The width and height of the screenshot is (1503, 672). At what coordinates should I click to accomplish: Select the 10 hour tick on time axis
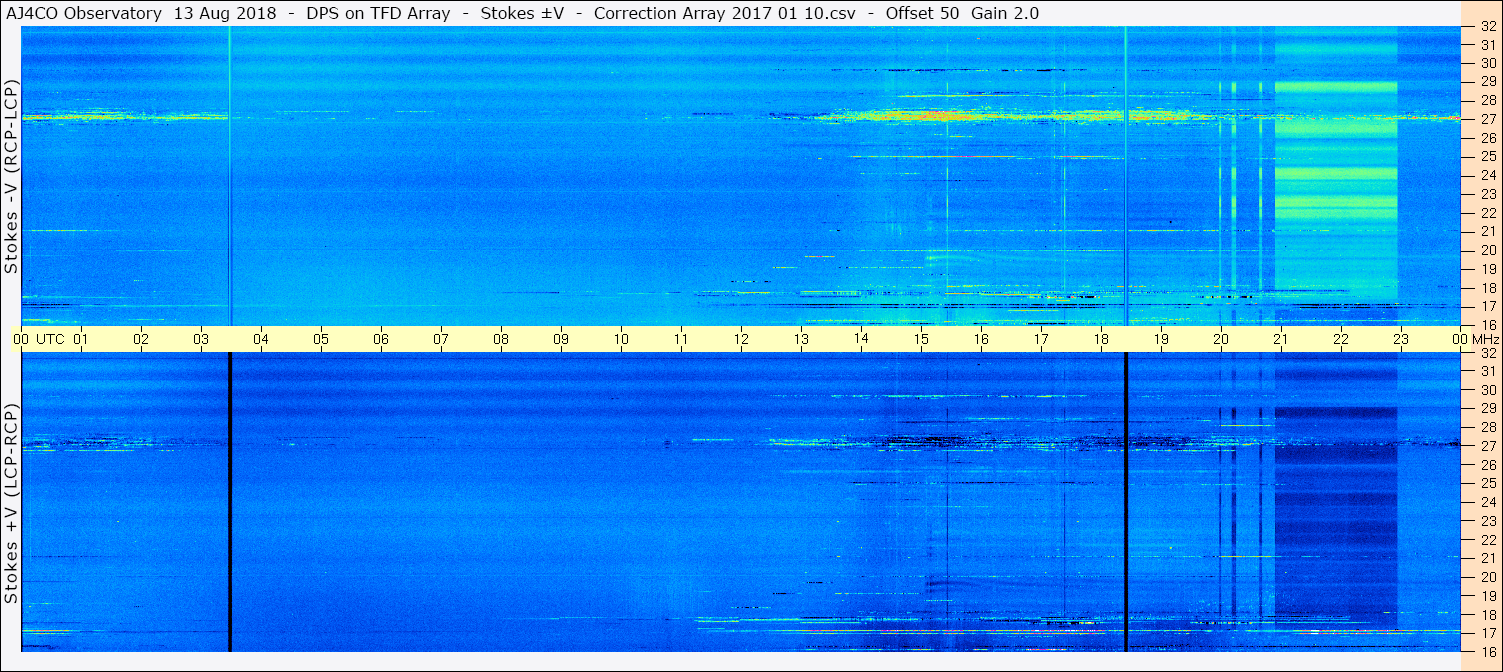point(621,339)
